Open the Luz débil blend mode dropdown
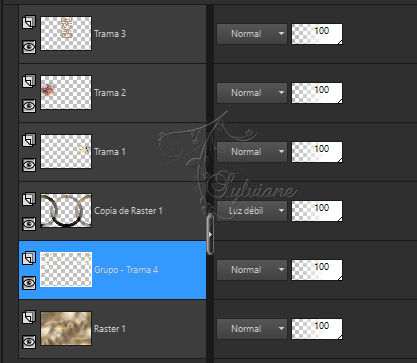417x363 pixels. [252, 211]
